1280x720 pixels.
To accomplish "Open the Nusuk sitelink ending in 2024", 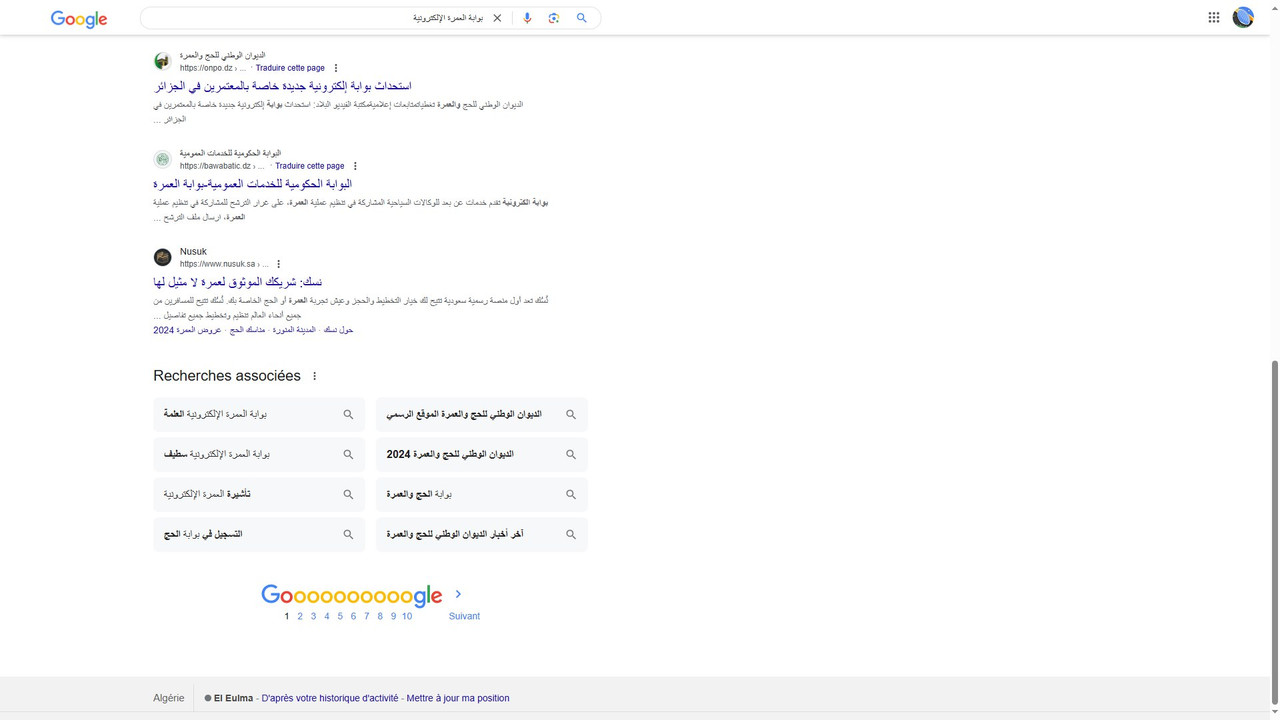I will 187,330.
